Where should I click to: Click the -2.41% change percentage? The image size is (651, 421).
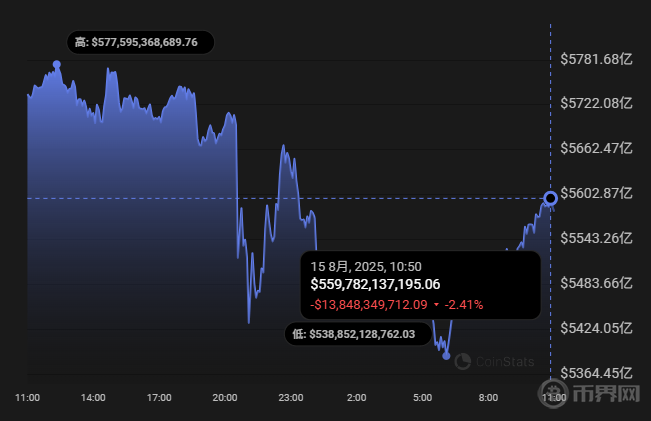pyautogui.click(x=464, y=304)
